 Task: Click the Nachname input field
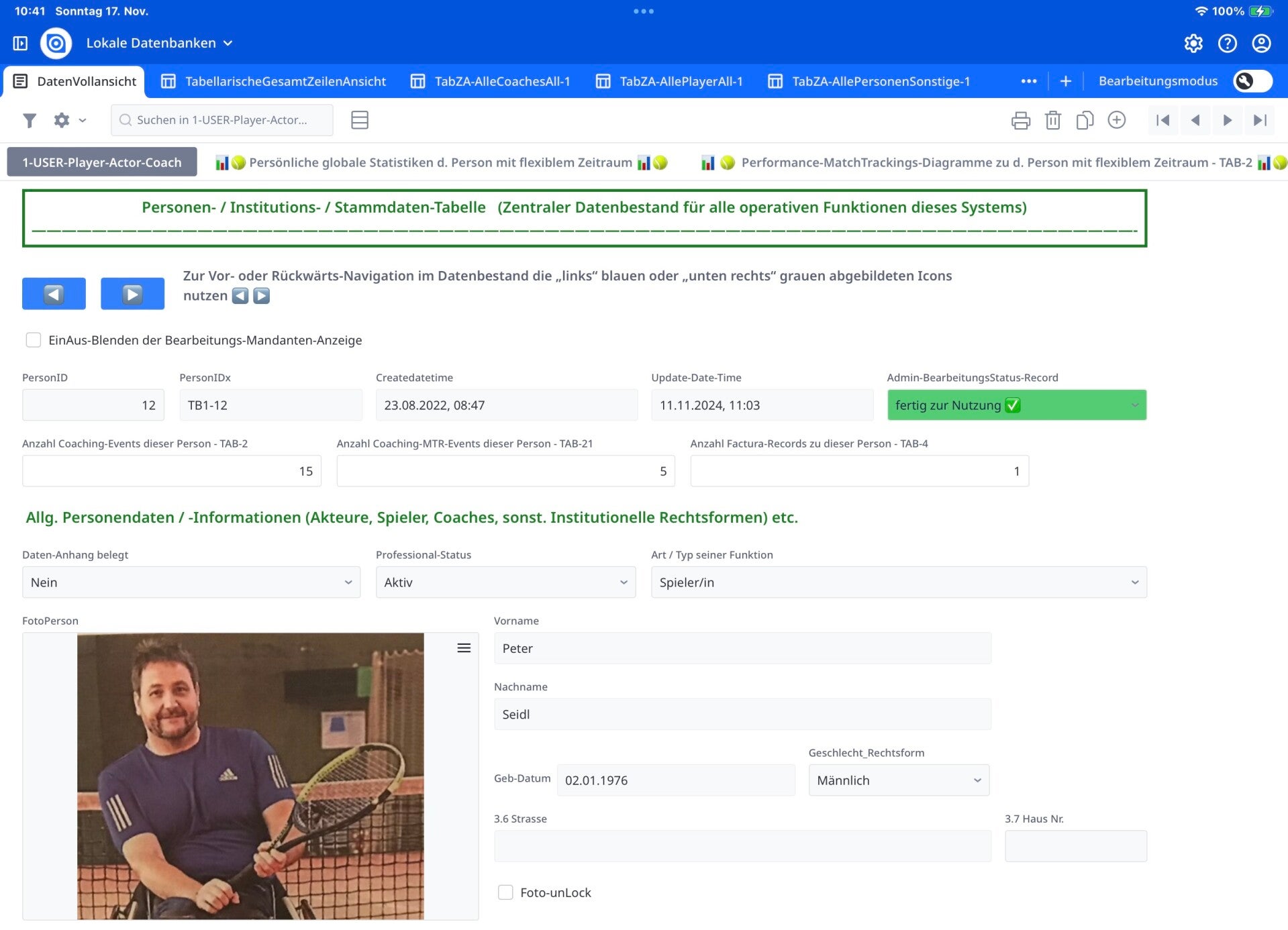pyautogui.click(x=742, y=715)
